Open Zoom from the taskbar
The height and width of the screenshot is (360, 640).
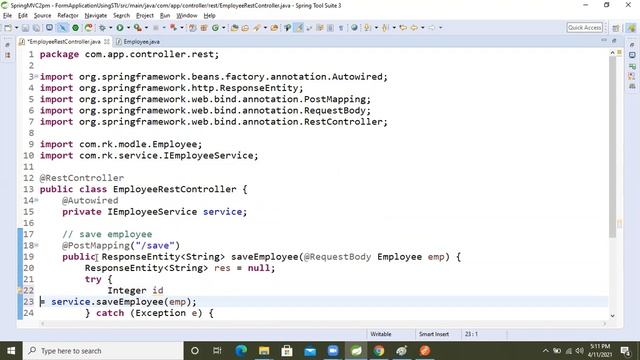point(333,351)
